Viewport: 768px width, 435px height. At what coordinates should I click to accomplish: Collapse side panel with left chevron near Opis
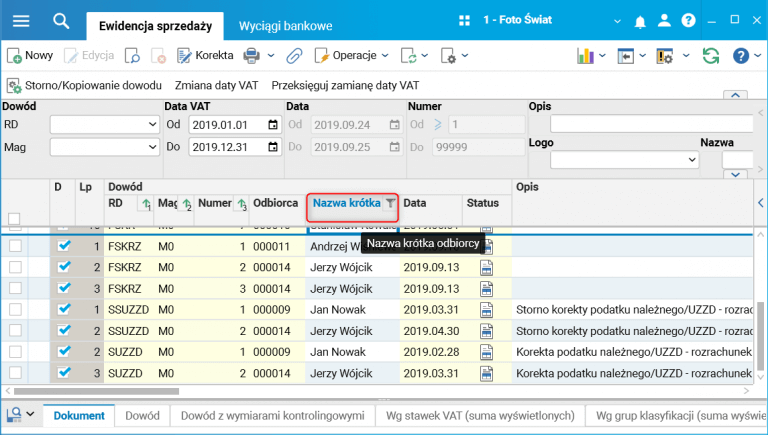tap(761, 203)
